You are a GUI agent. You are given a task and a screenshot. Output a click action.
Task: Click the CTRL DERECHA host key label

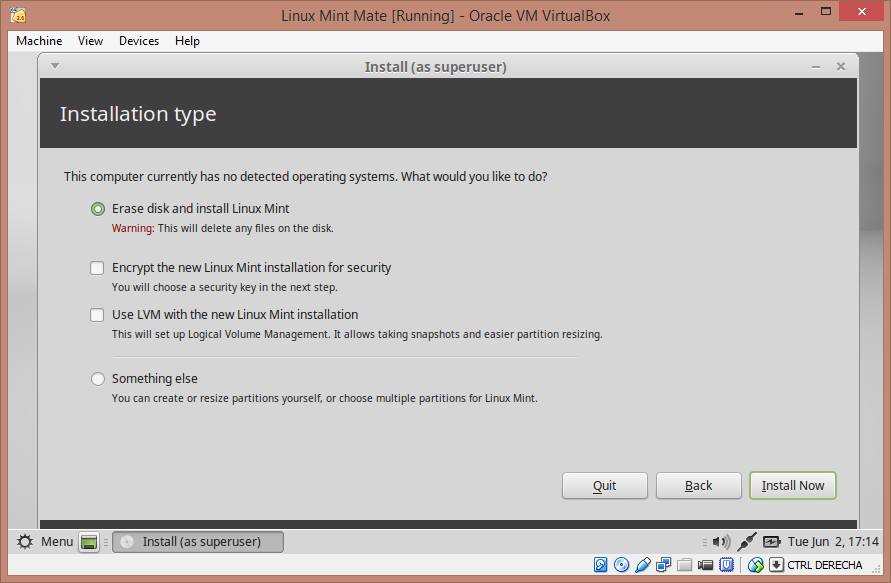click(825, 565)
